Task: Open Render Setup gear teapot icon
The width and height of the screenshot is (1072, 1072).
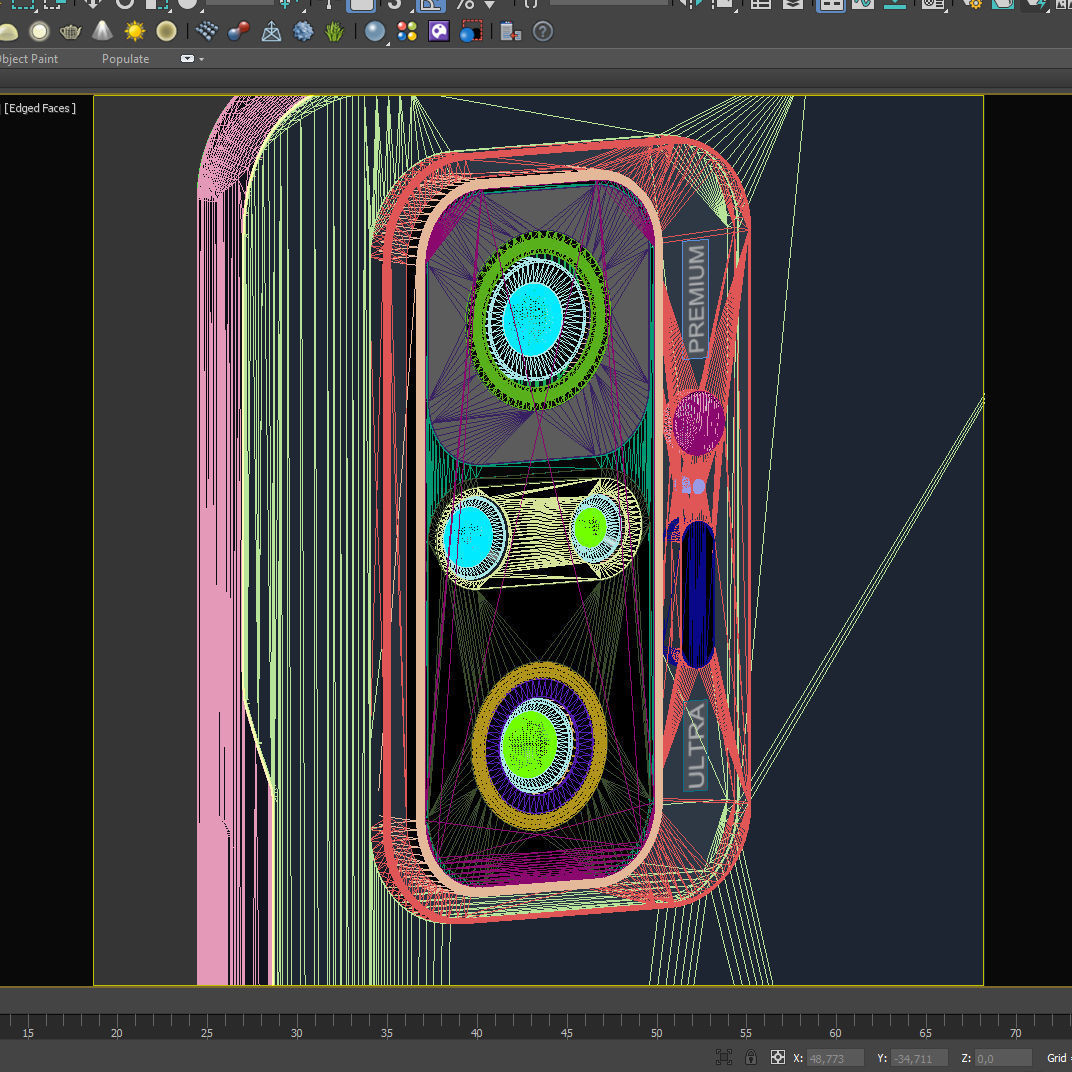Action: click(x=972, y=4)
